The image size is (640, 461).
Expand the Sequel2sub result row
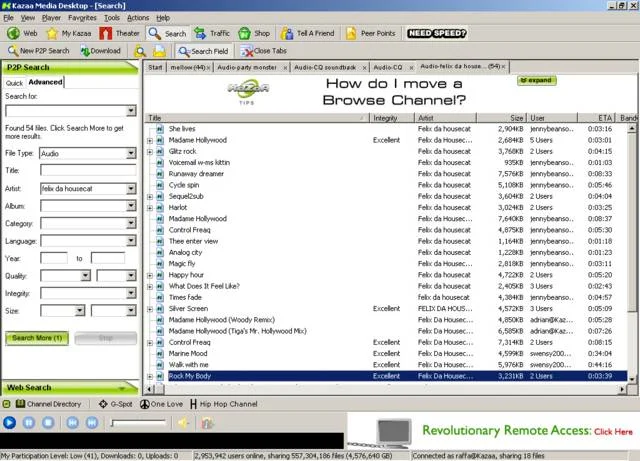(x=150, y=197)
